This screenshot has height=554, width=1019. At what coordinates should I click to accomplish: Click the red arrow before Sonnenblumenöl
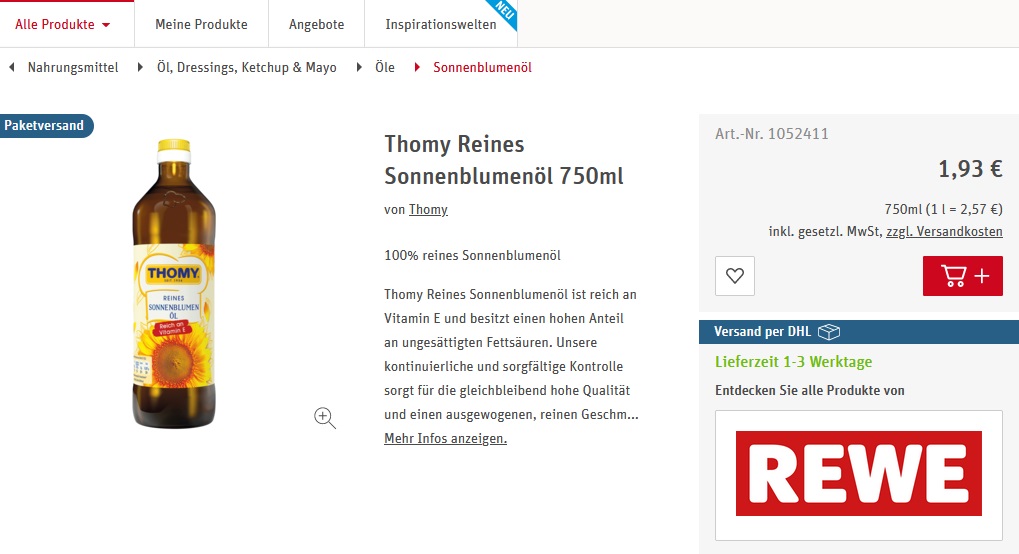pos(417,67)
